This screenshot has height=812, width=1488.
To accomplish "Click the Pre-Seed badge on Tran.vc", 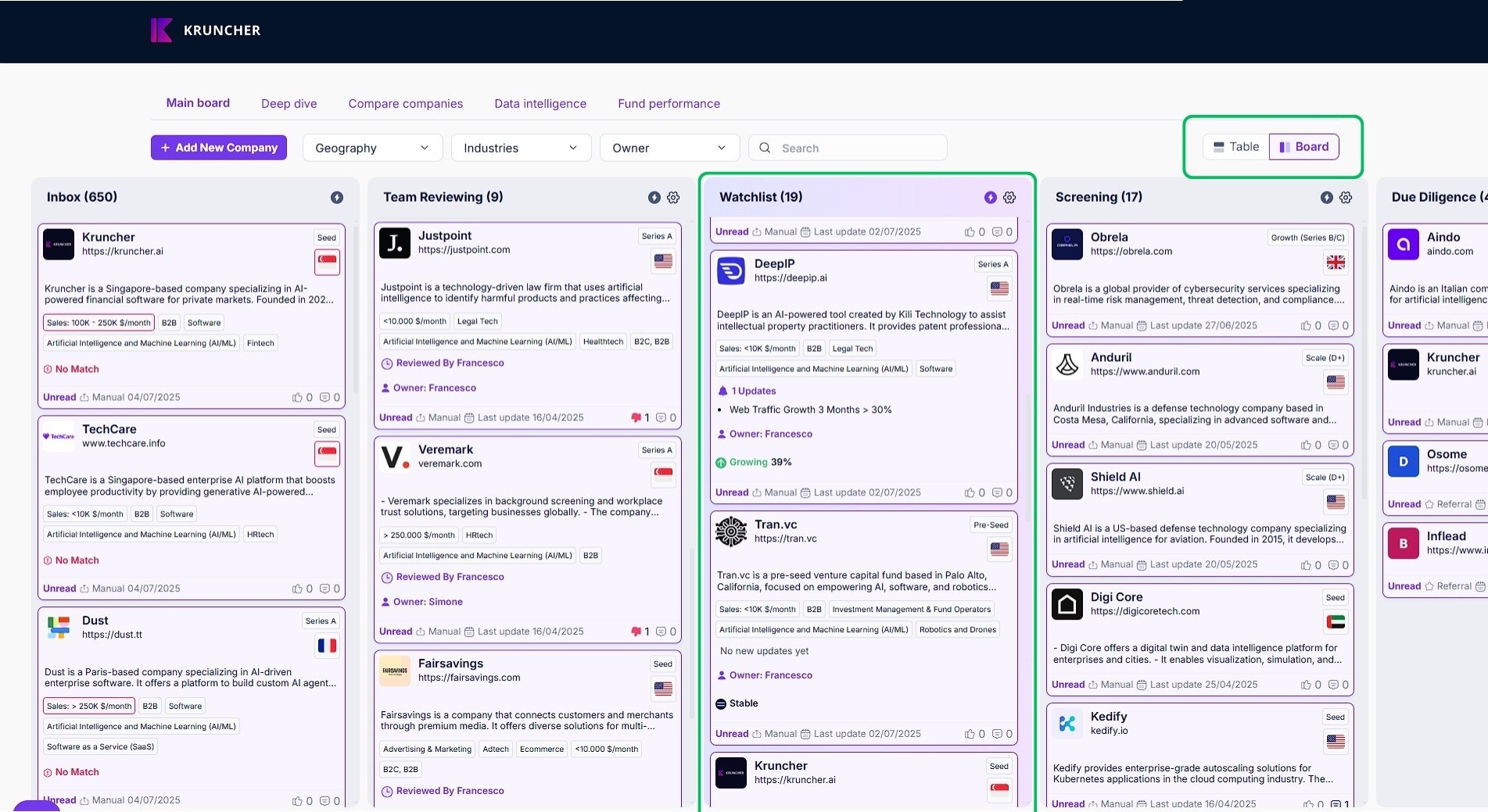I will tap(991, 526).
